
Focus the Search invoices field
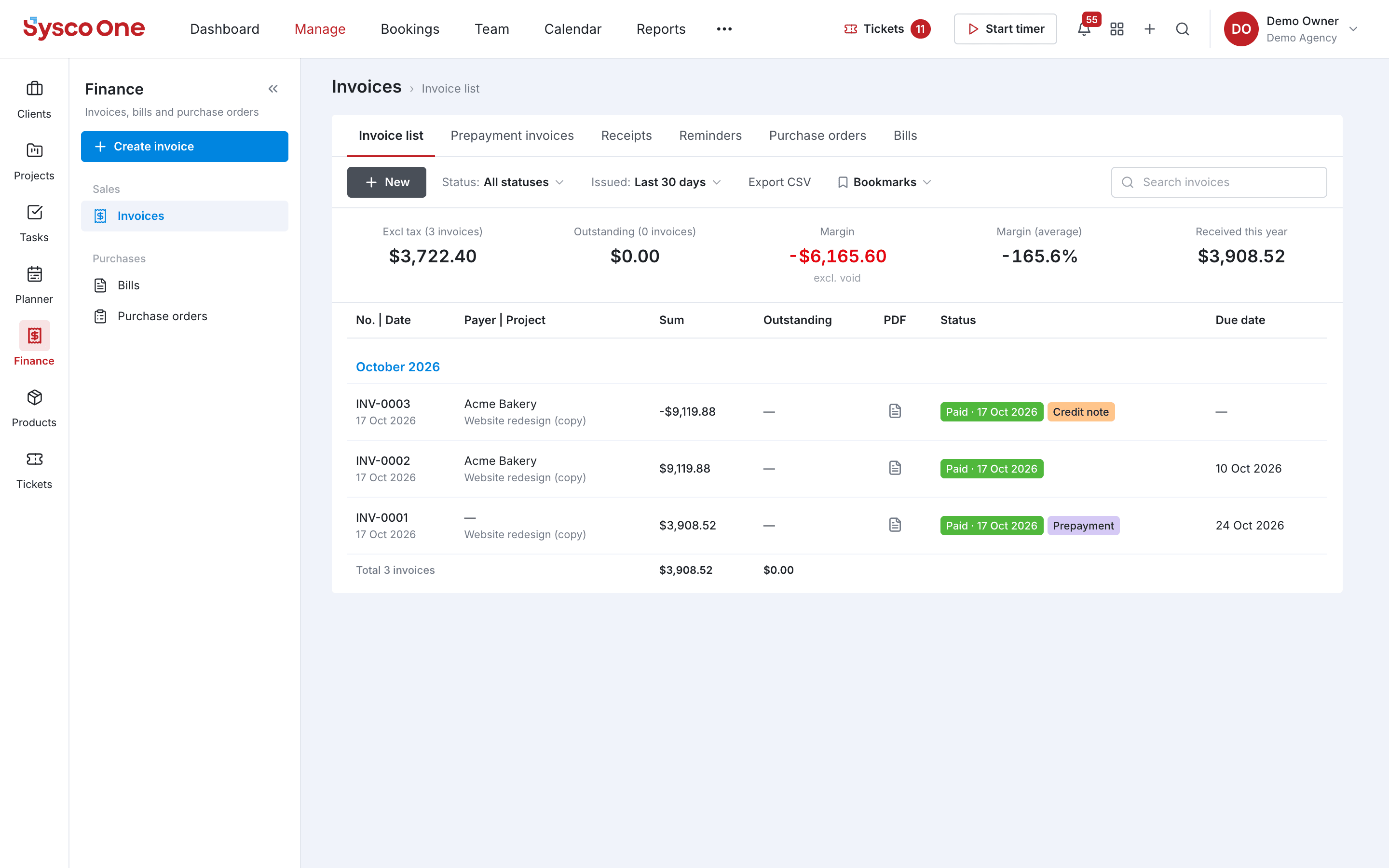1219,182
